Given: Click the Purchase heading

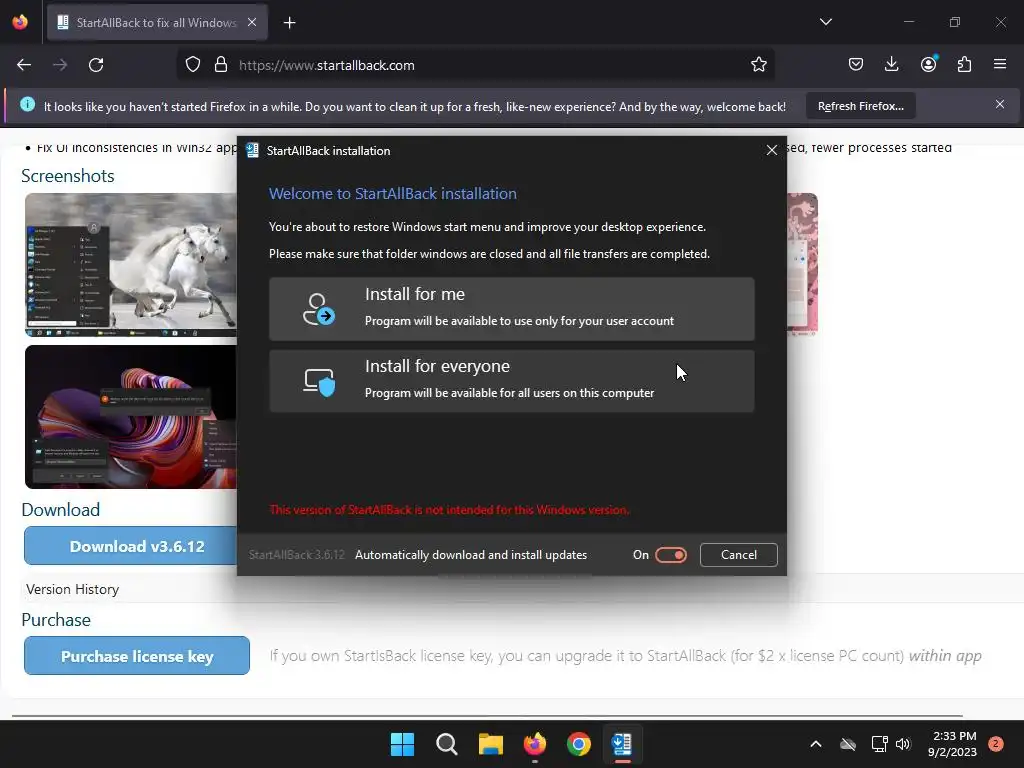Looking at the screenshot, I should [56, 620].
